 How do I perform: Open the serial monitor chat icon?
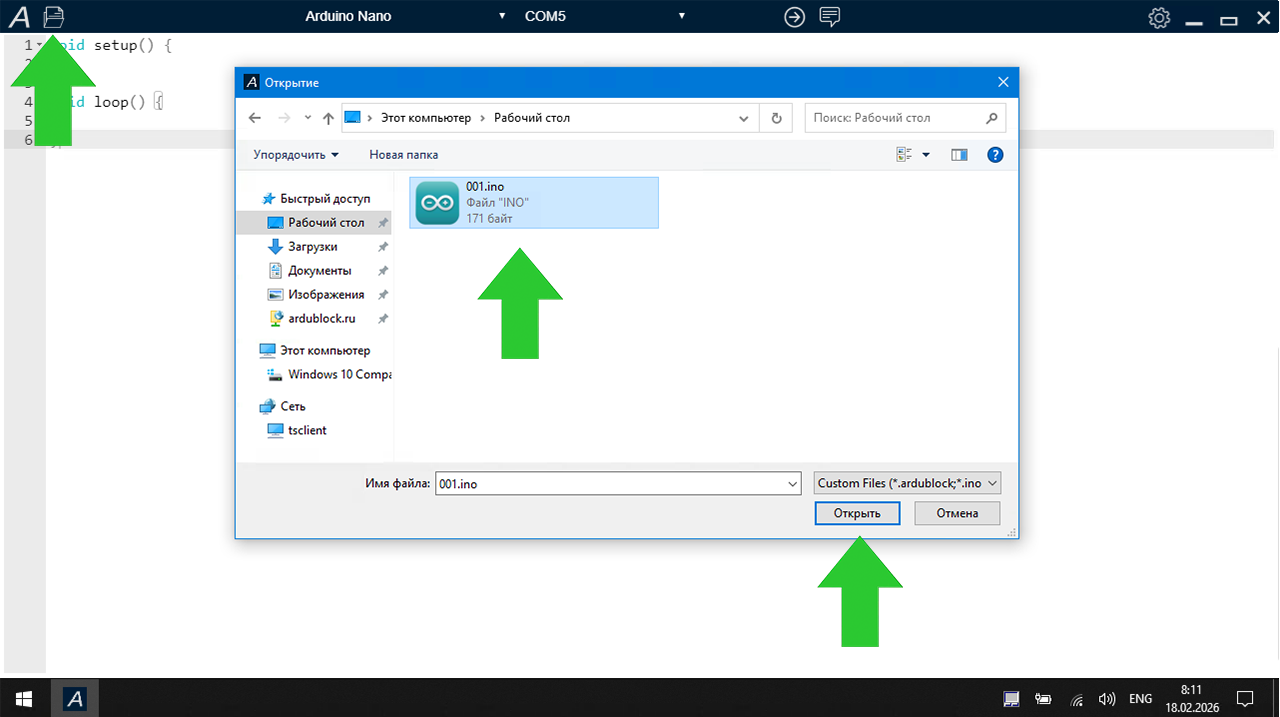(829, 17)
